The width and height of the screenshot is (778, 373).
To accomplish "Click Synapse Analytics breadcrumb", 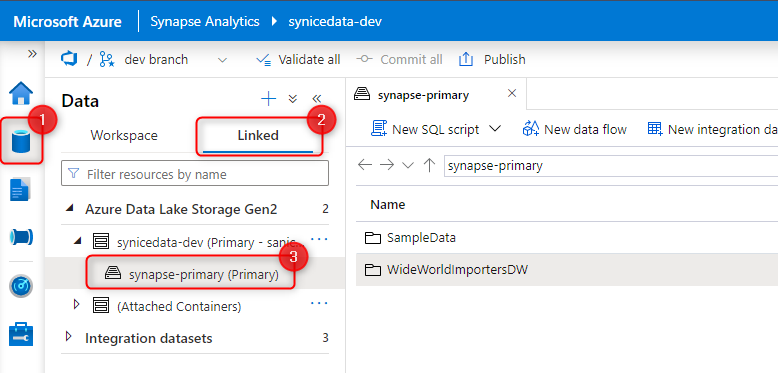I will 205,21.
